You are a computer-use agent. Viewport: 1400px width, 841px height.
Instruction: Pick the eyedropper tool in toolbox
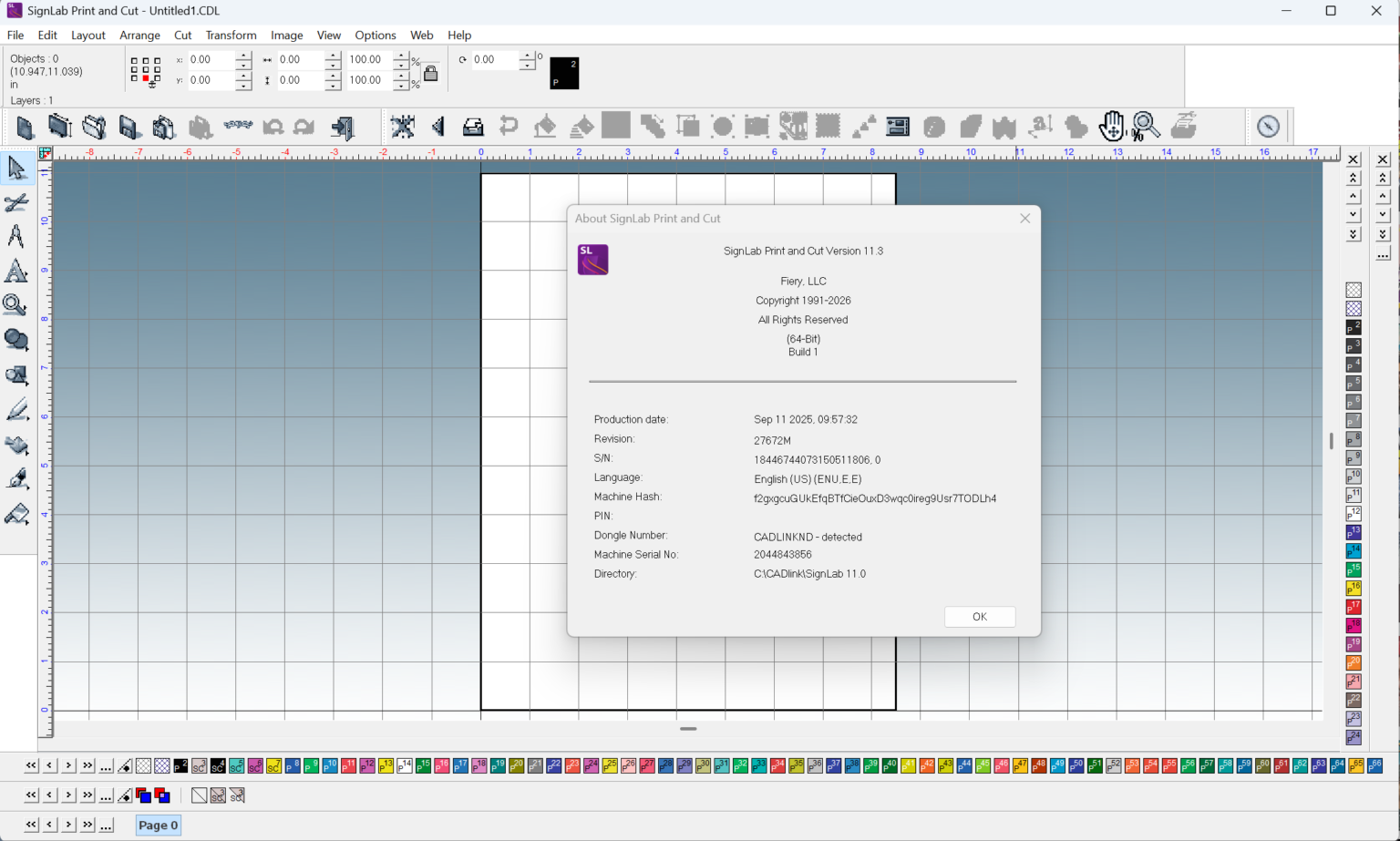tap(16, 479)
